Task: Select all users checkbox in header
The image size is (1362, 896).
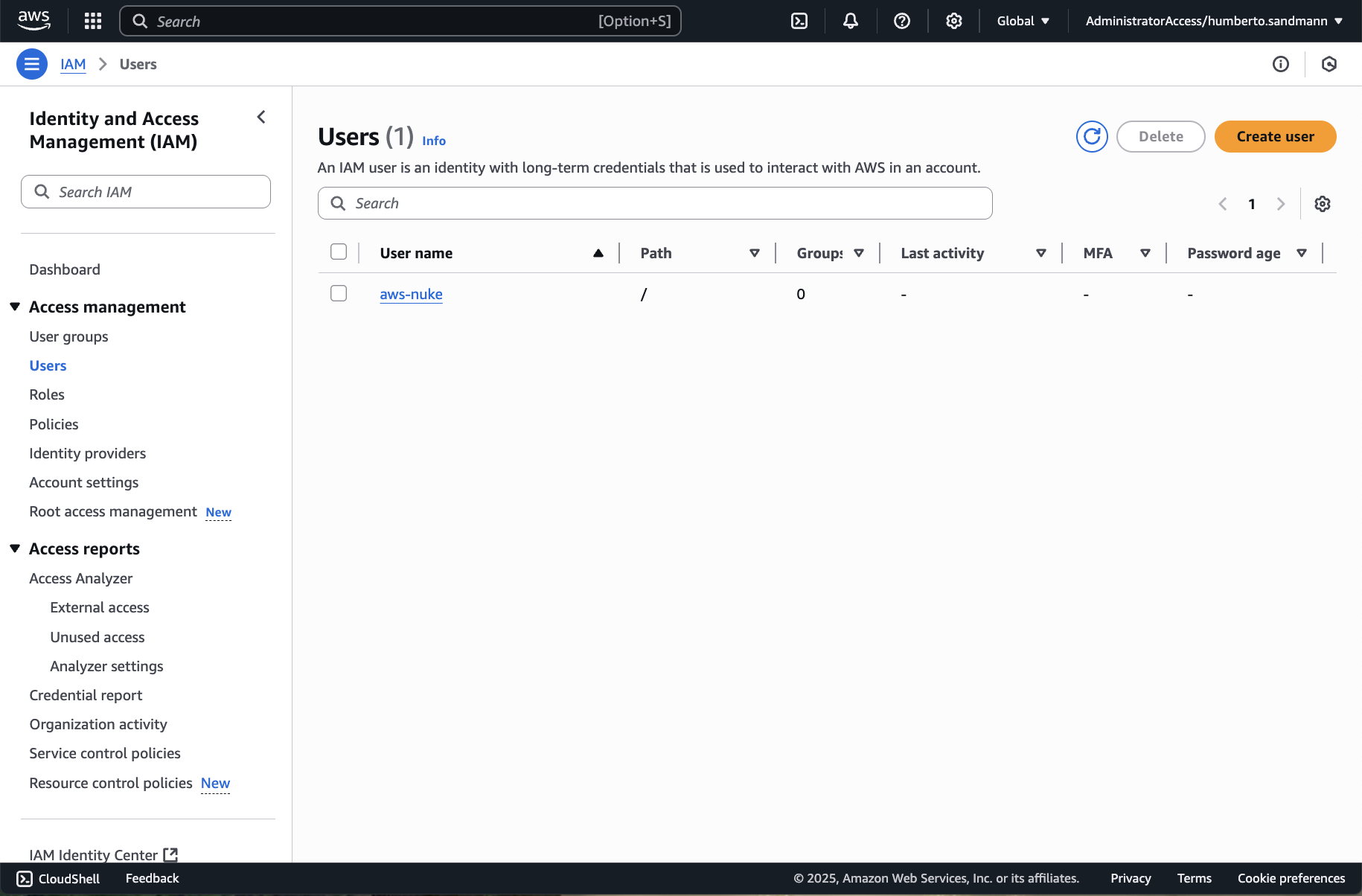Action: (339, 252)
